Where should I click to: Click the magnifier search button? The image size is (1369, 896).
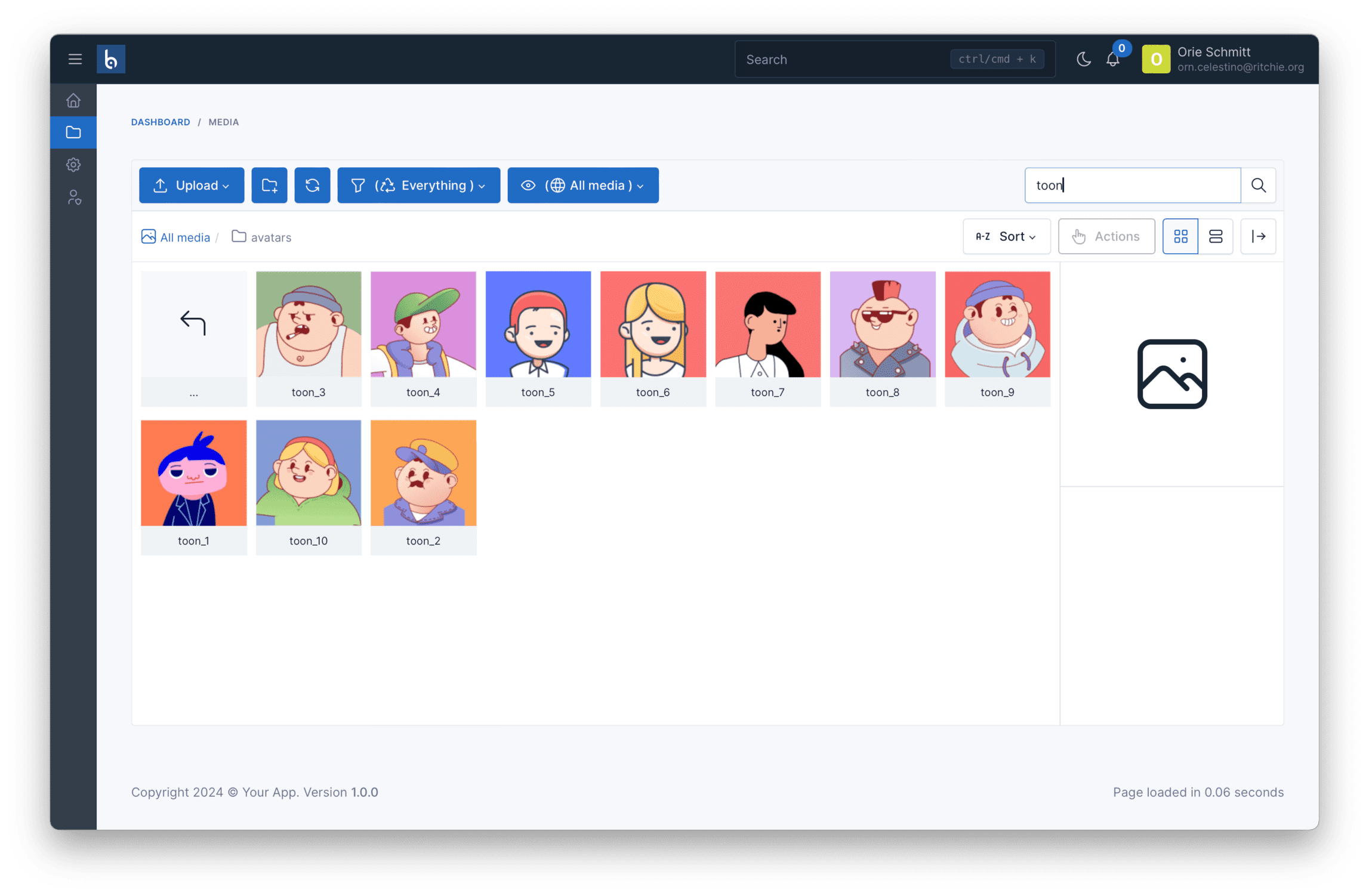(1258, 186)
